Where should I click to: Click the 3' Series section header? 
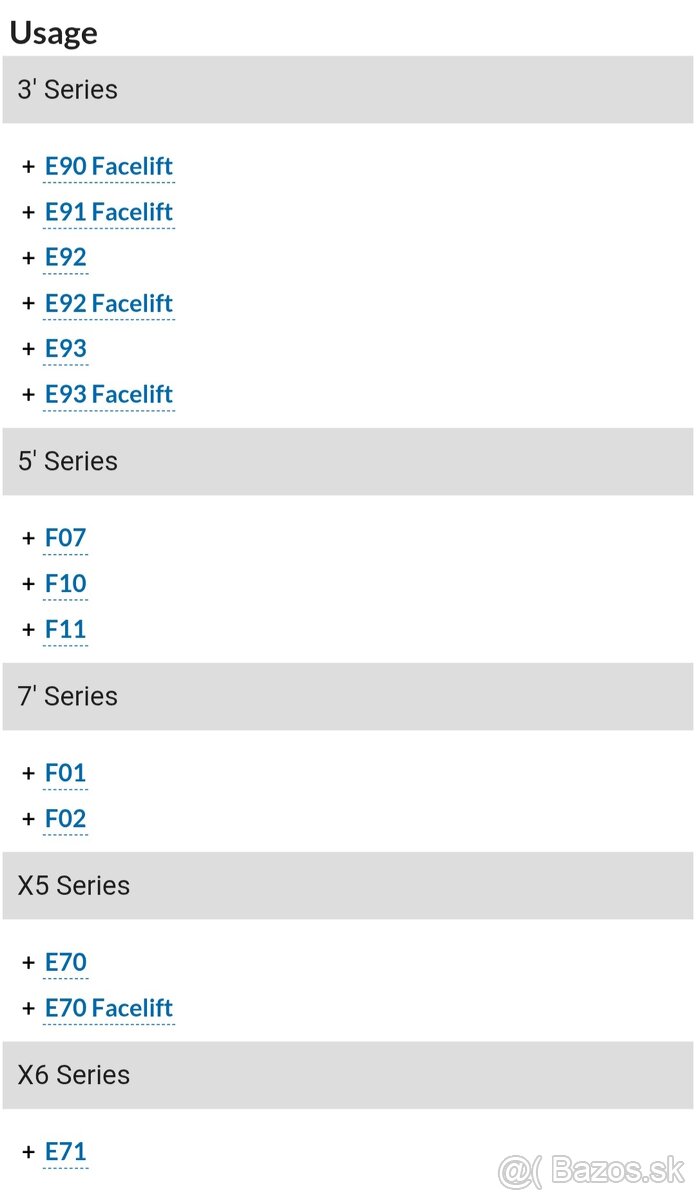click(347, 90)
